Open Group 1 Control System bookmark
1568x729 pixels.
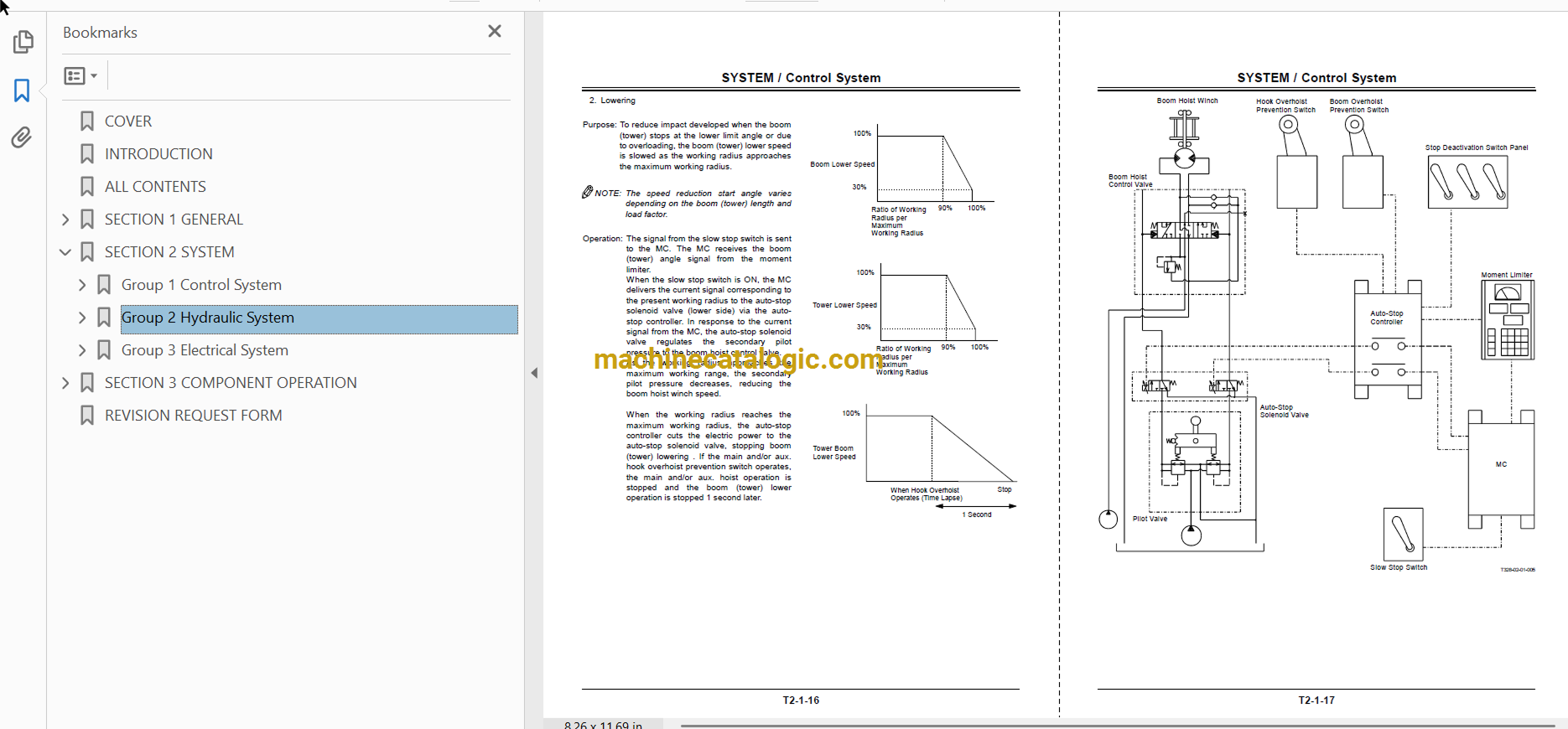coord(201,285)
